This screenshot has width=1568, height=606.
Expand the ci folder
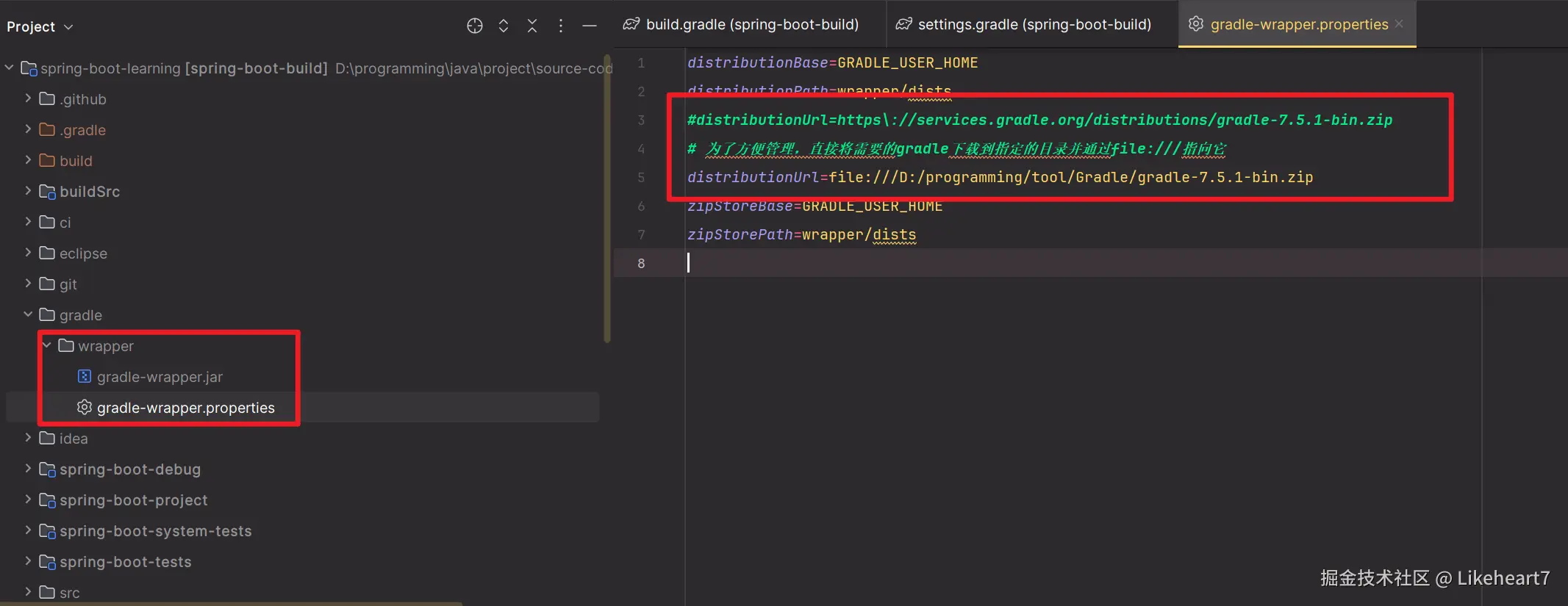[x=28, y=222]
